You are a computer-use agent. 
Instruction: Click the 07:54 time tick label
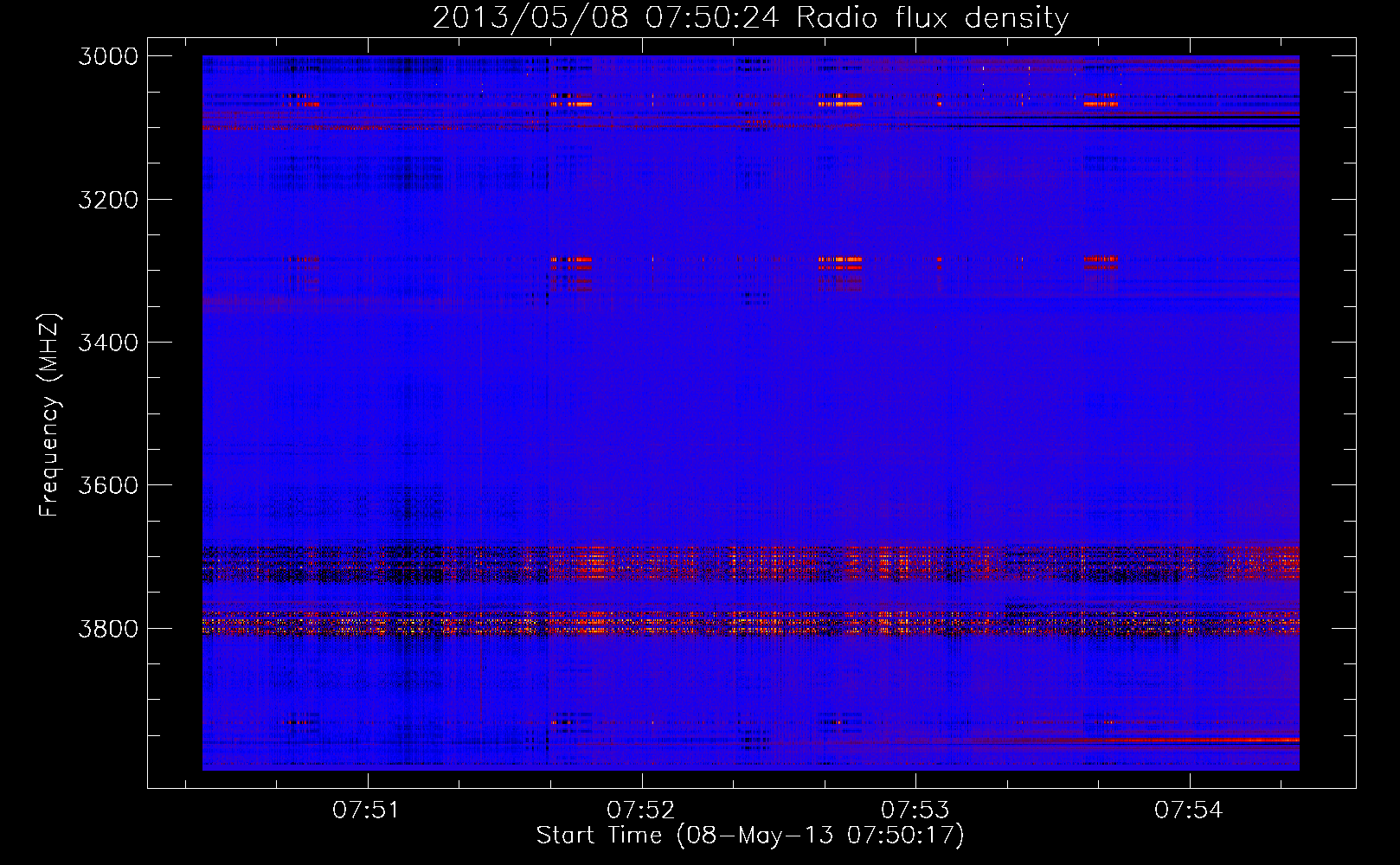[1189, 811]
